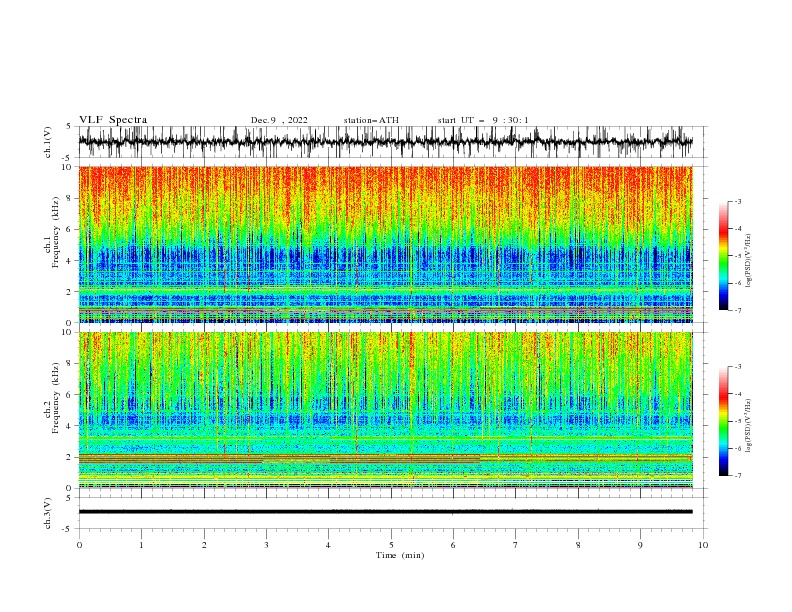Click the "9" tick on the Time axis
The width and height of the screenshot is (792, 612).
(x=640, y=545)
